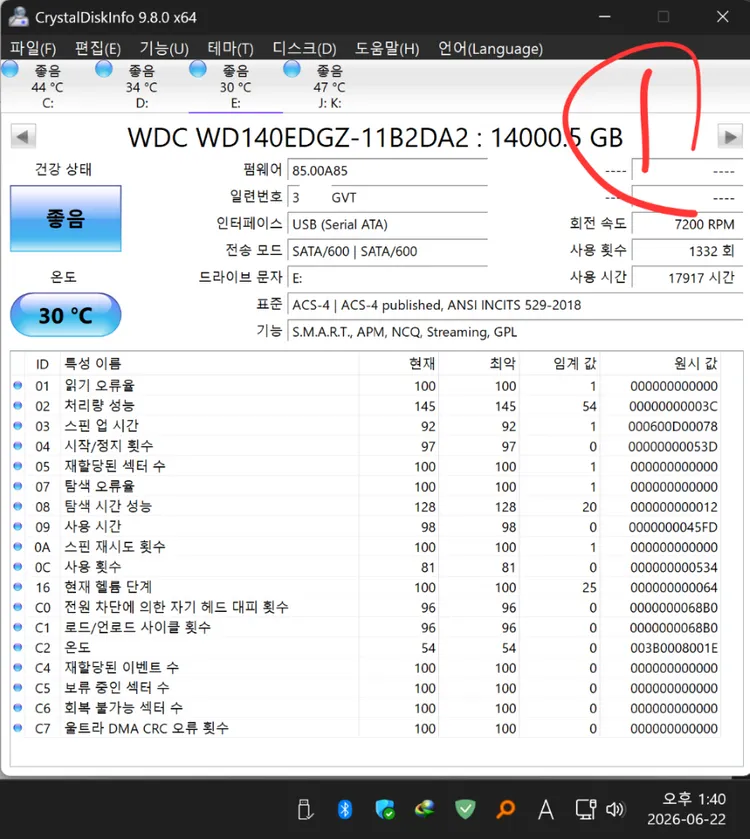Click the 좋음 health status button

click(x=66, y=218)
